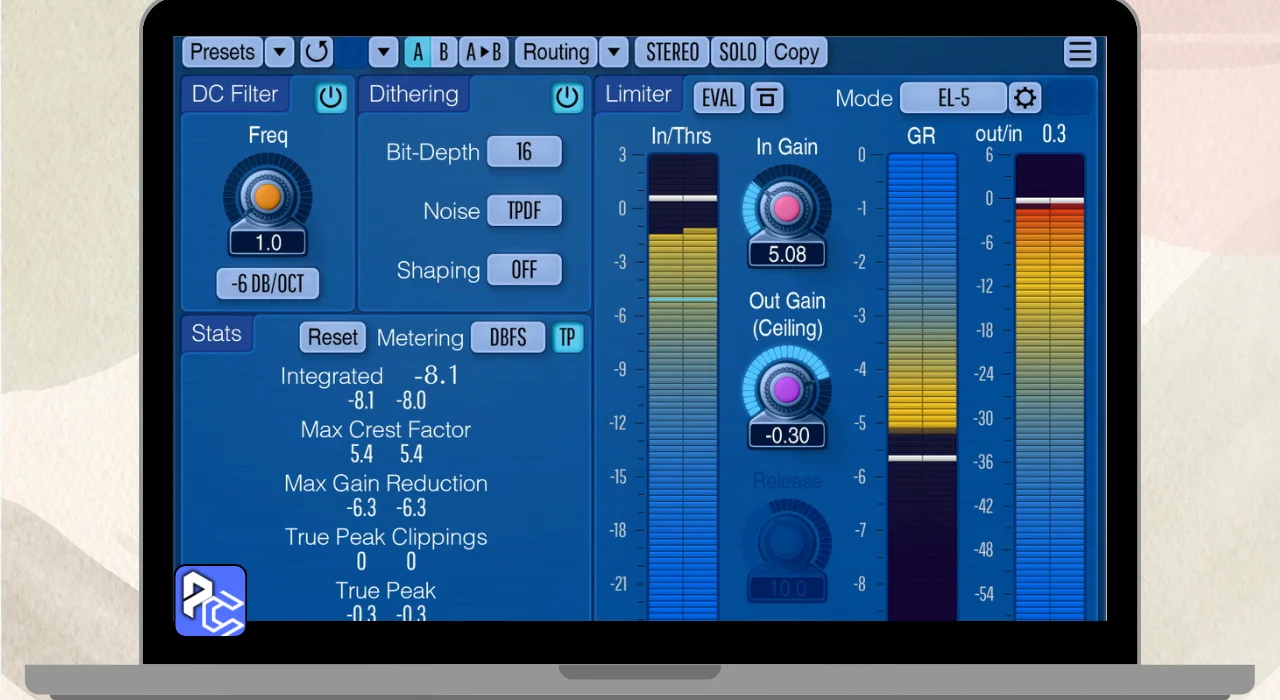Click the DC Filter Freq knob
The width and height of the screenshot is (1280, 700).
coord(267,197)
